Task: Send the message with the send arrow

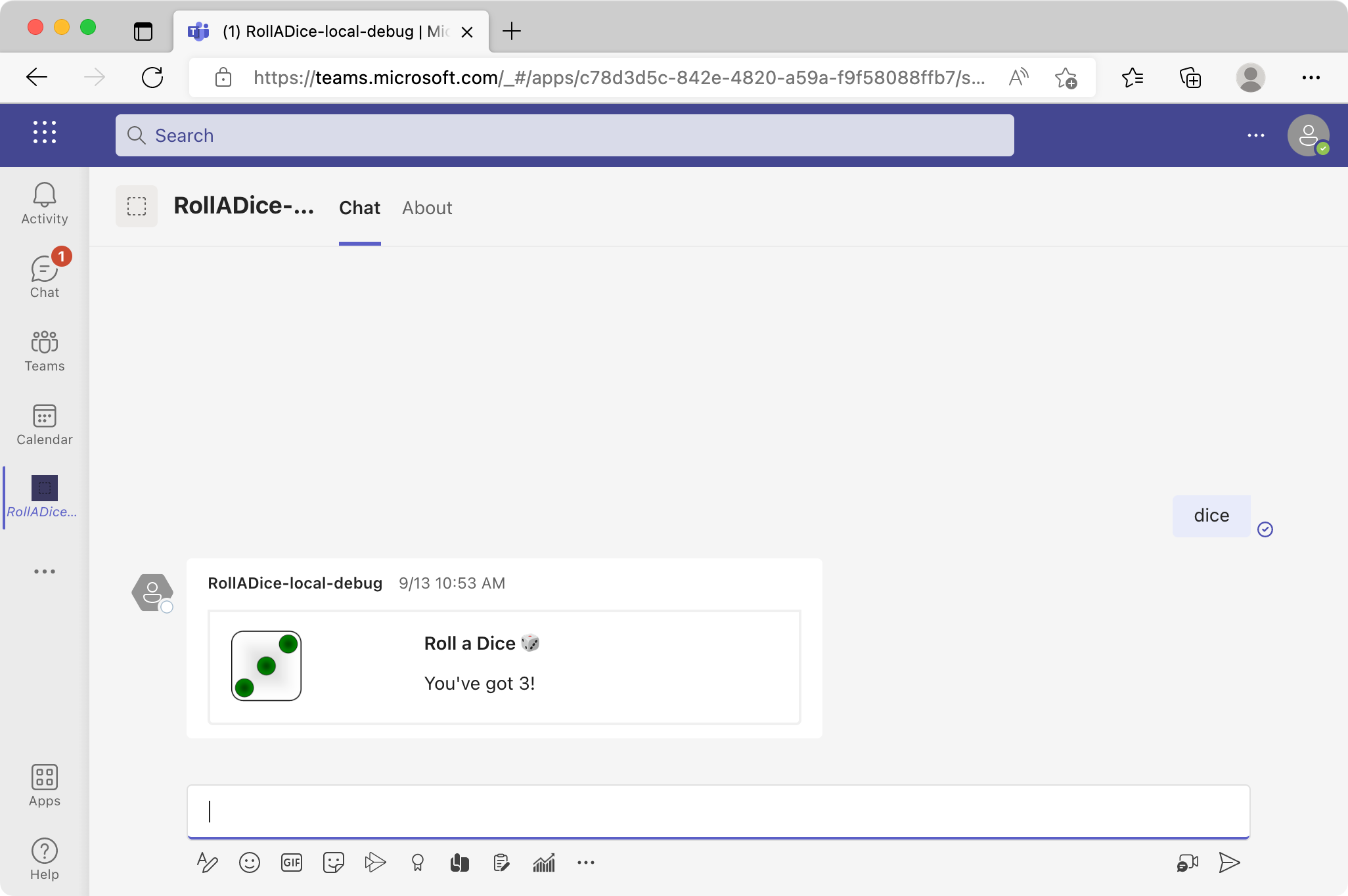Action: [x=1229, y=862]
